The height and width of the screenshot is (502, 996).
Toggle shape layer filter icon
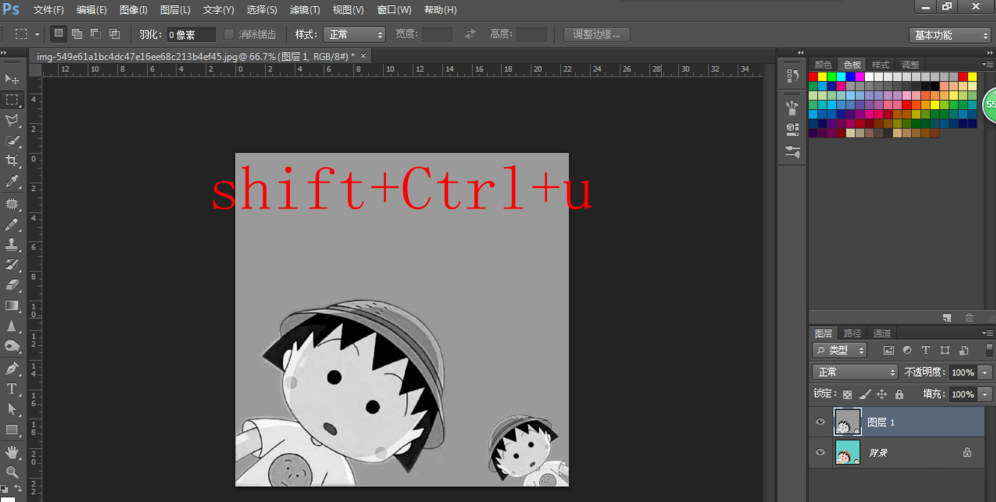pyautogui.click(x=945, y=350)
